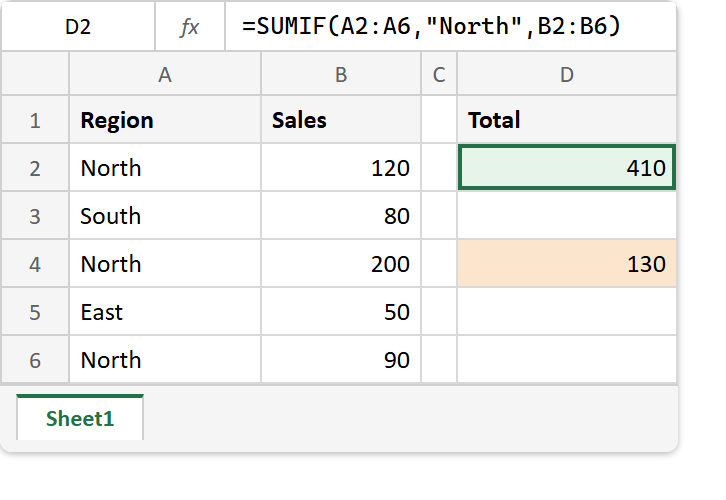Select the Sheet1 tab

80,418
